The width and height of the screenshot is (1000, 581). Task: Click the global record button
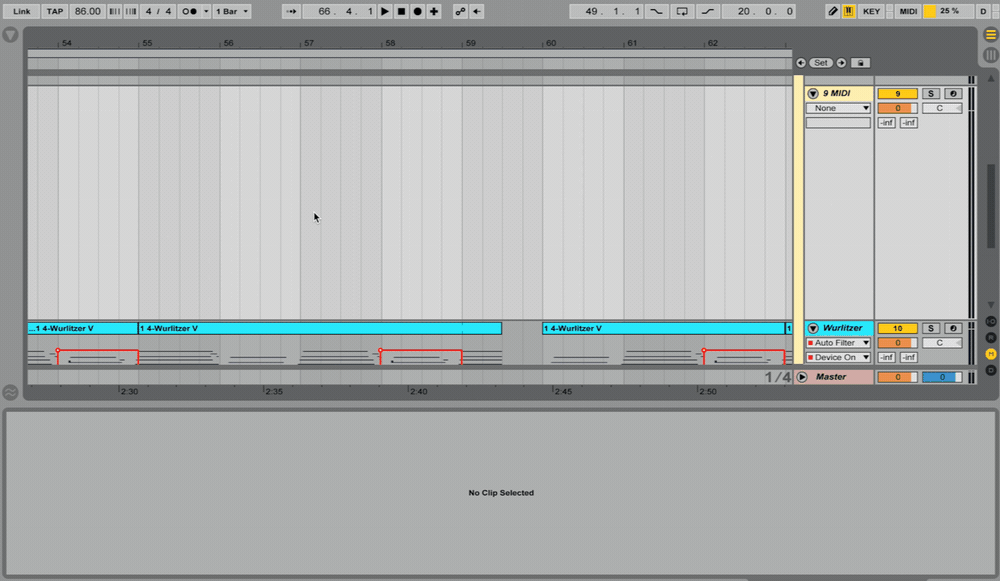tap(417, 11)
